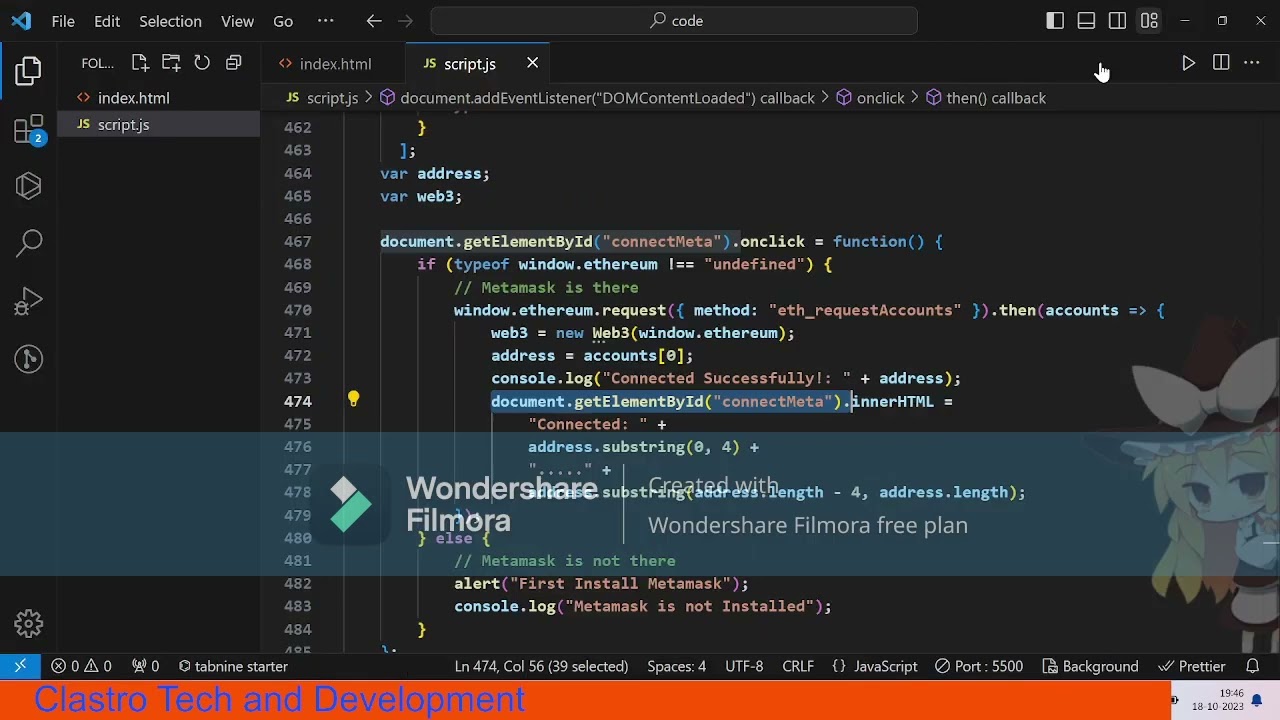
Task: Go forward with navigation arrow
Action: (x=405, y=21)
